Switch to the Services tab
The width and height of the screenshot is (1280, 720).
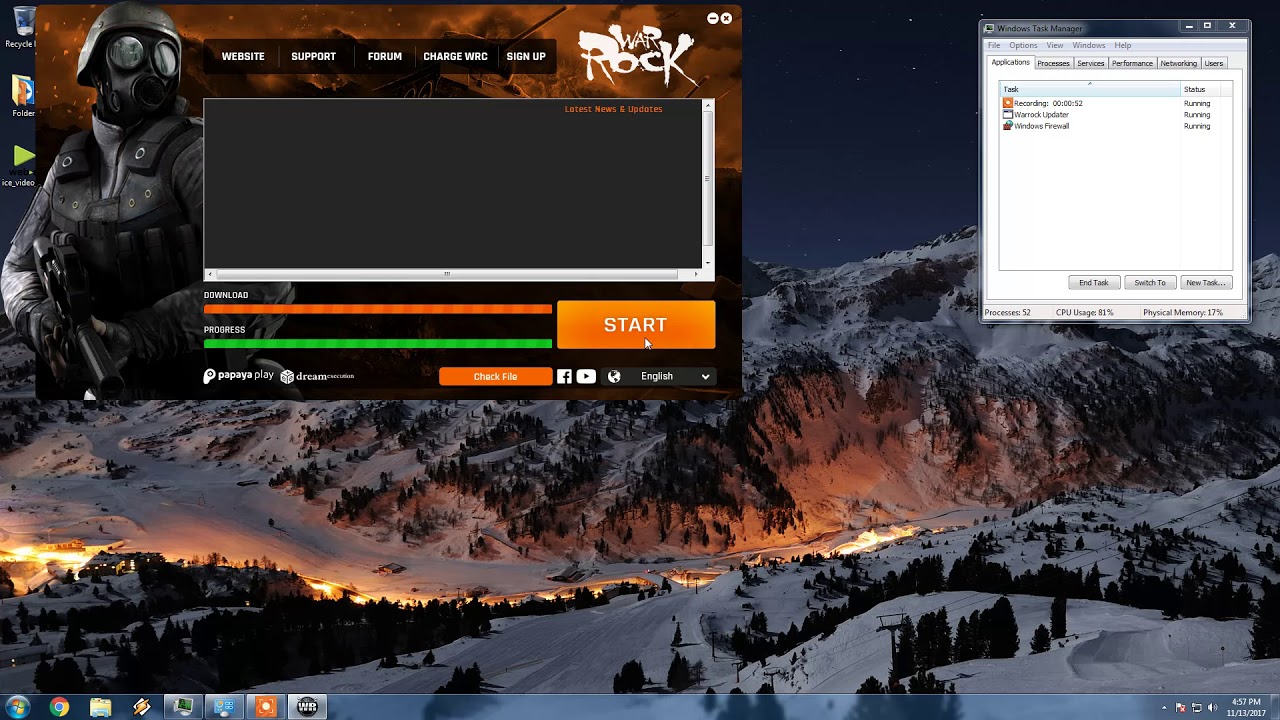click(1091, 63)
